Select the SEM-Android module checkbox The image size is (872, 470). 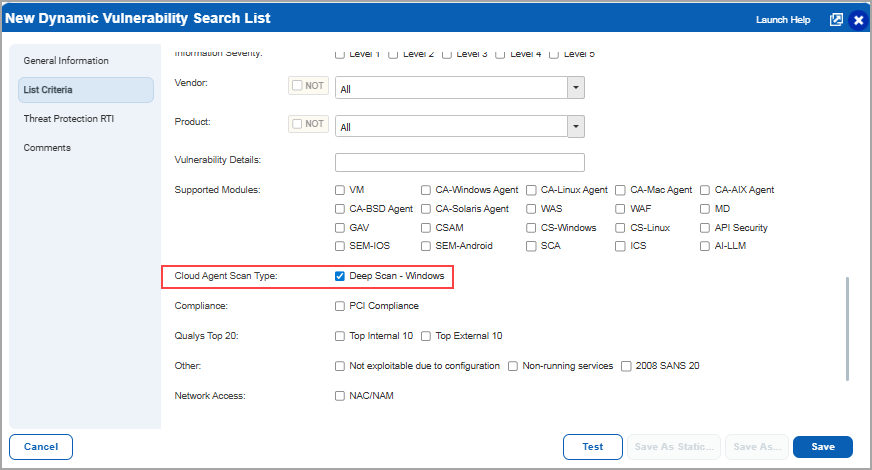tap(426, 246)
